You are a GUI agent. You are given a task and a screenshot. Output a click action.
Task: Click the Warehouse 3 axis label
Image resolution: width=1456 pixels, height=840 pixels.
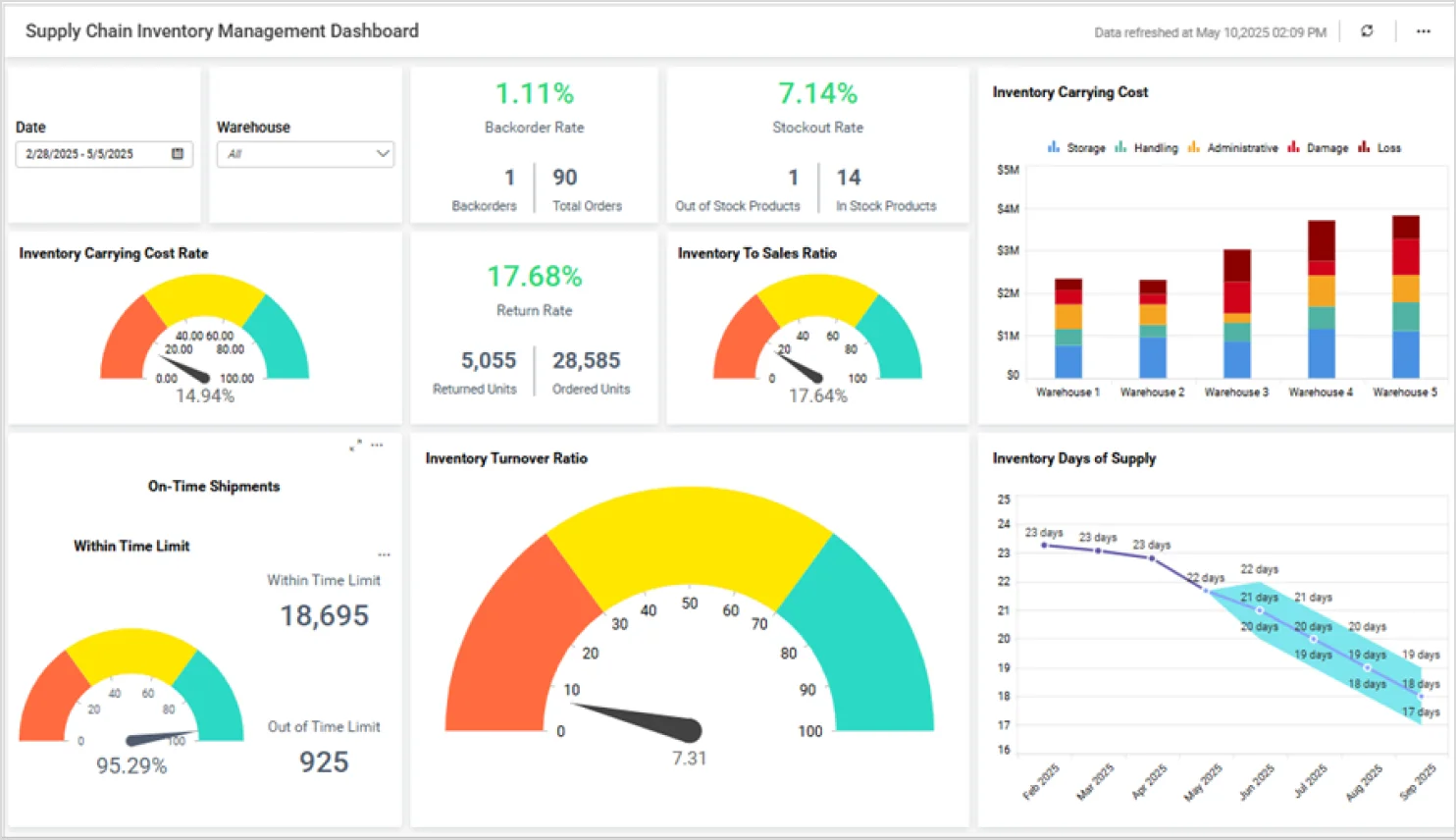click(1236, 393)
